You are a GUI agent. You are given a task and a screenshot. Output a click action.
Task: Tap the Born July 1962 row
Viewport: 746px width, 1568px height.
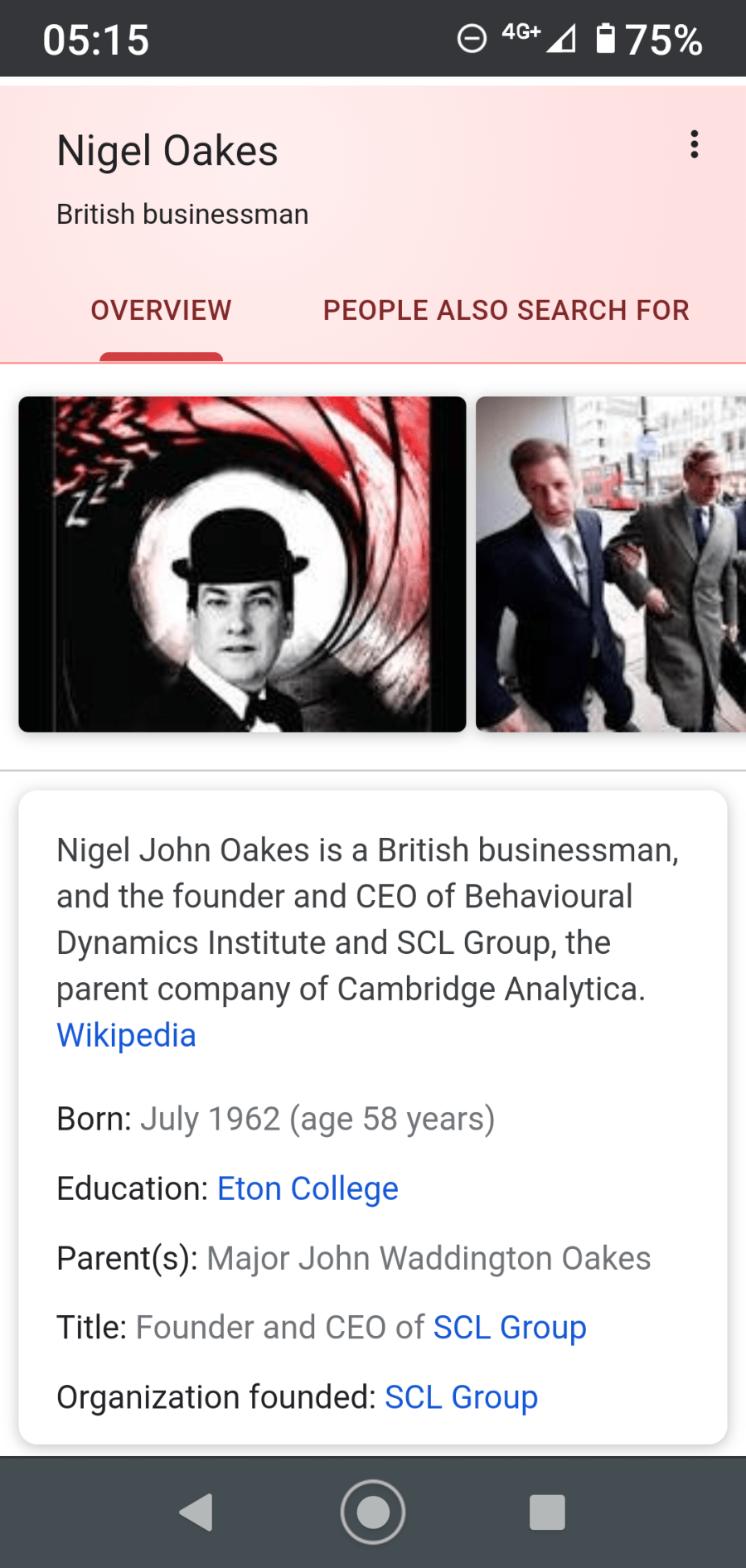click(x=275, y=1120)
